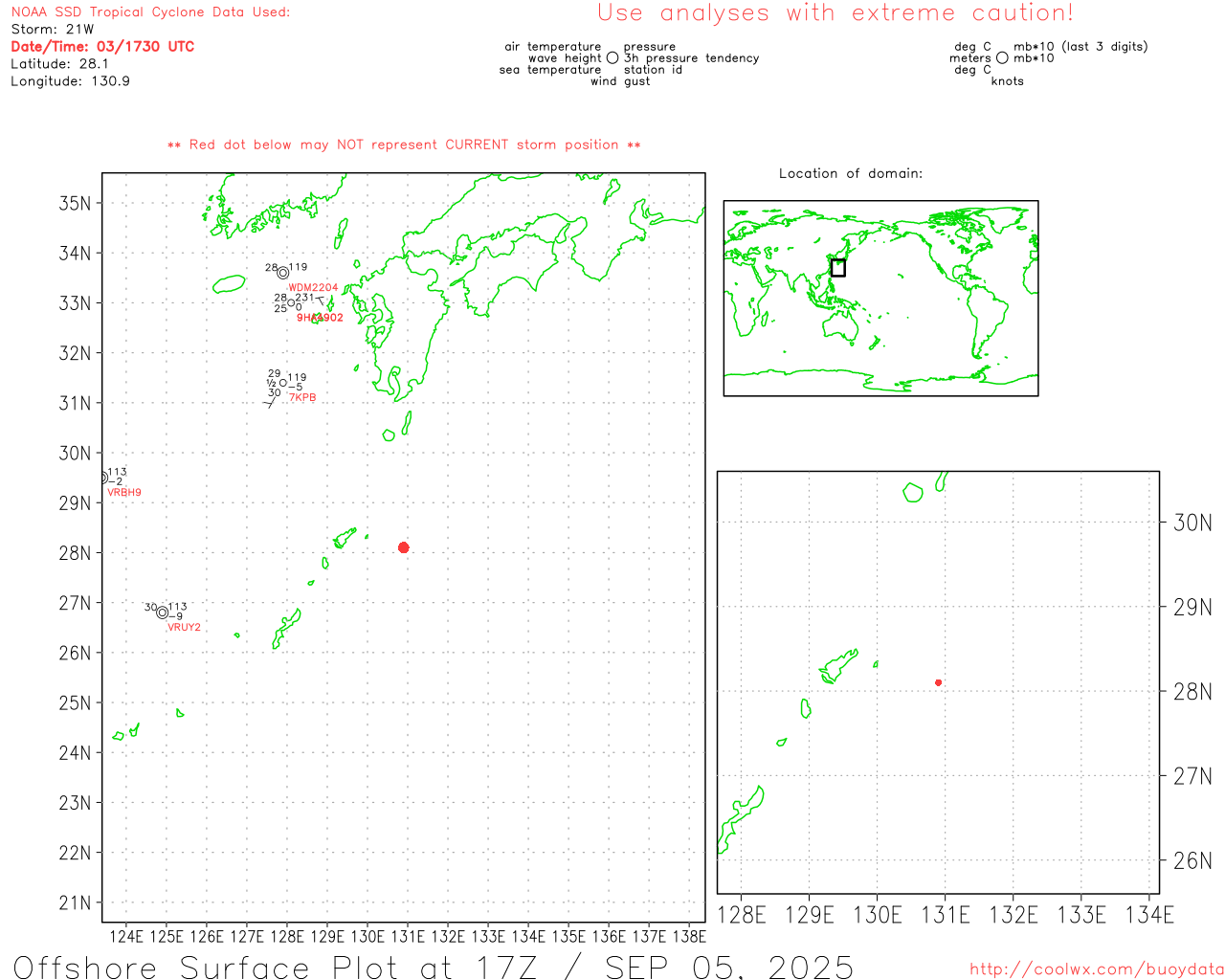Click the 21N latitude label on main map
Viewport: 1225px width, 980px height.
(x=75, y=902)
